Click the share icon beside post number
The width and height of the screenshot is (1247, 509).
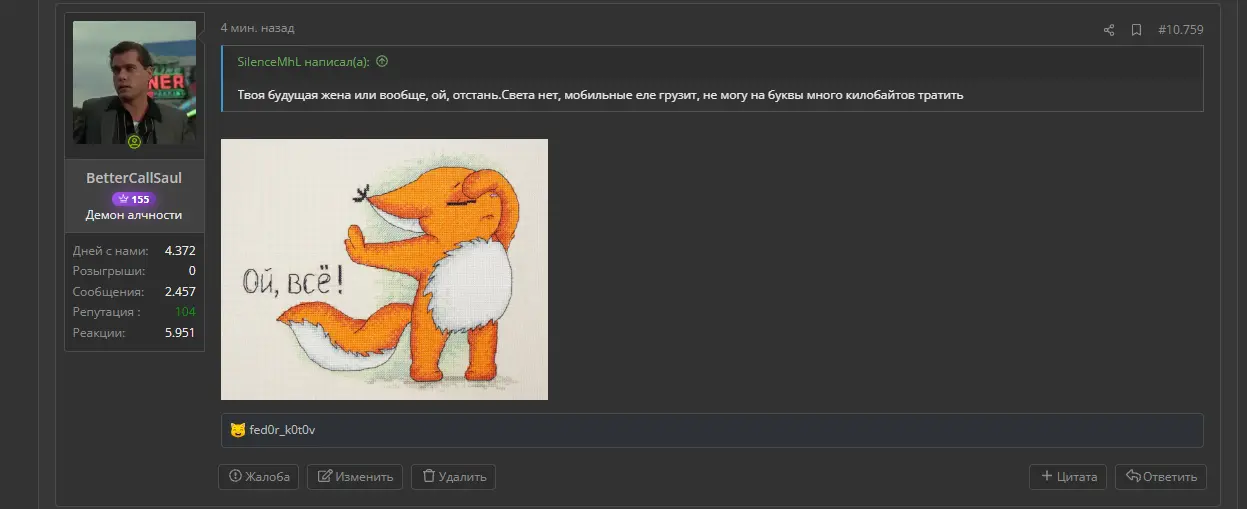tap(1109, 30)
